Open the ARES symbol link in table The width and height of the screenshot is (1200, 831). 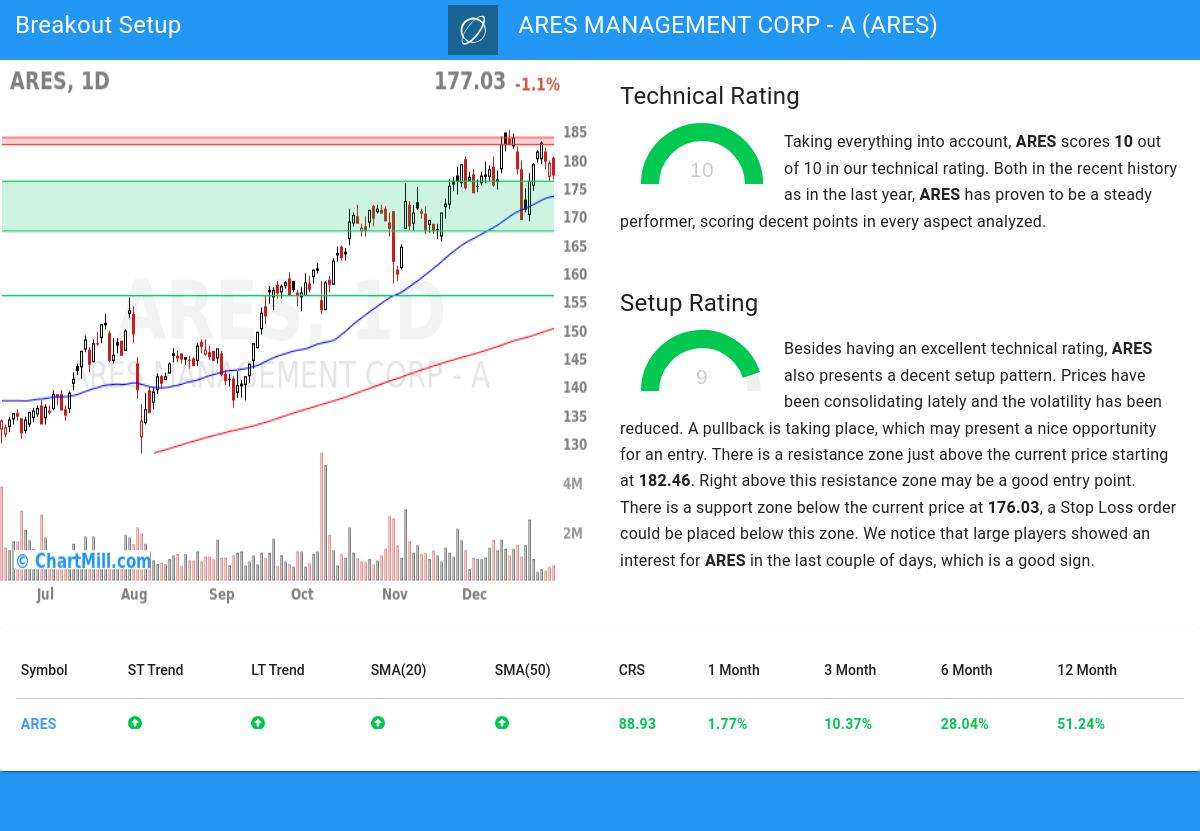click(x=39, y=724)
